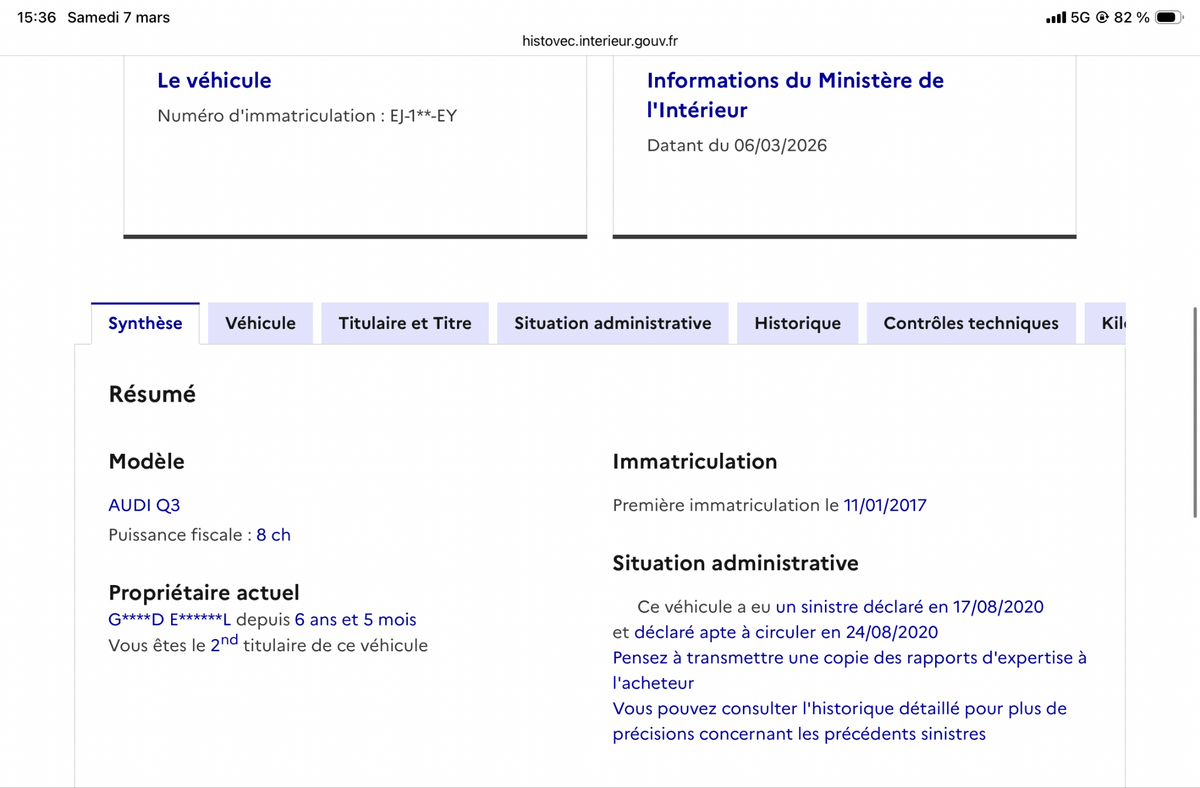Open the Titulaire et Titre tab
1200x788 pixels.
tap(405, 323)
